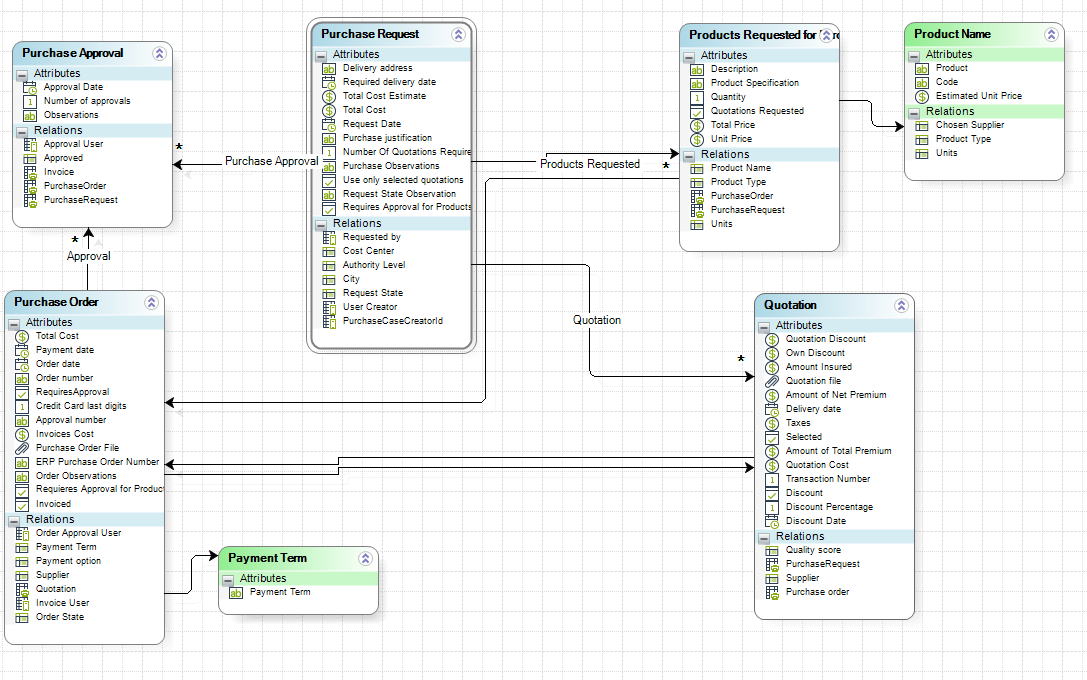The height and width of the screenshot is (680, 1087).
Task: Select the Invoice relation in Purchase Approval
Action: tap(59, 172)
